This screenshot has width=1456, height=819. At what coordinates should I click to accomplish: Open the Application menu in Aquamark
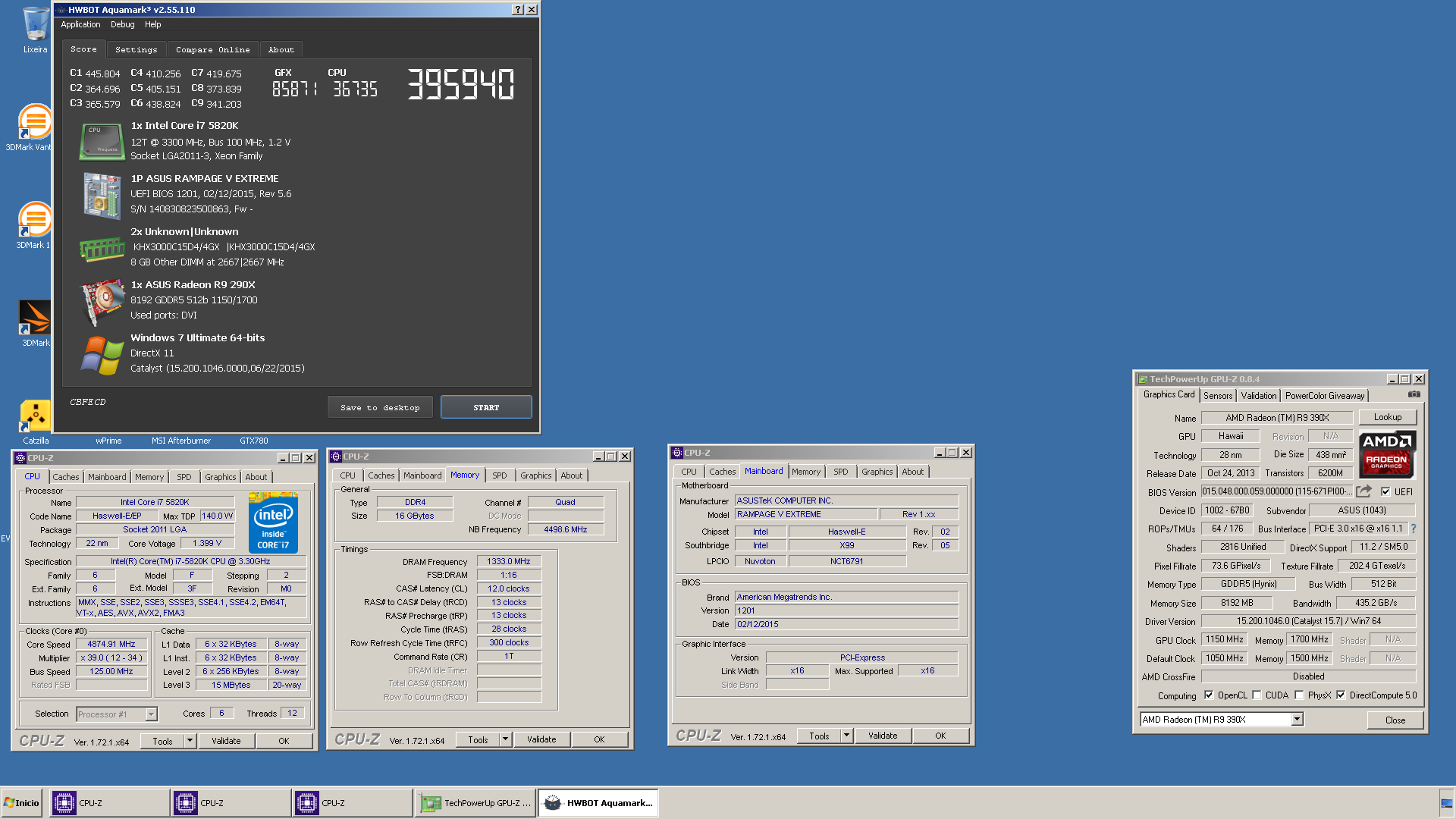80,24
